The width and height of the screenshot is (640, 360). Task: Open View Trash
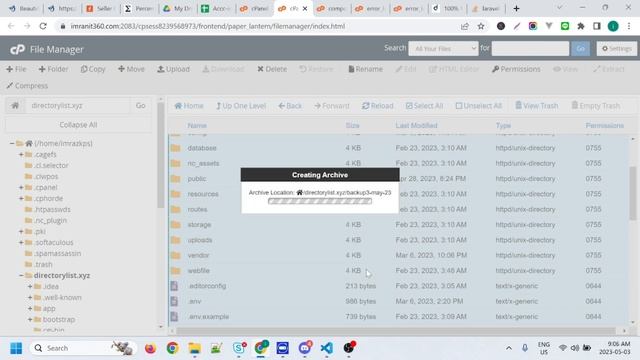click(x=536, y=106)
